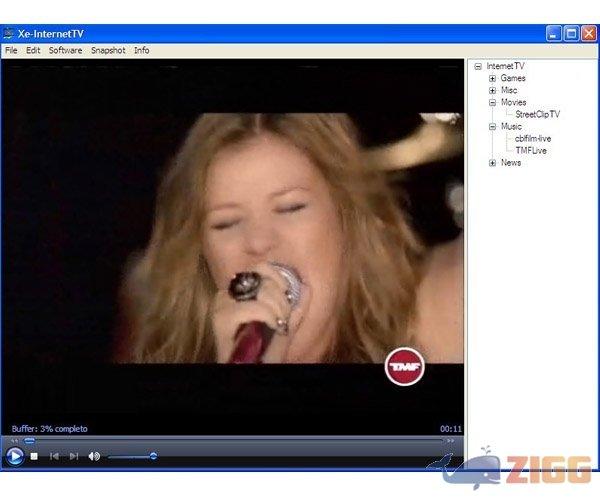Select the StreetClipTV channel
Screen dimensions: 600x500
(x=537, y=114)
